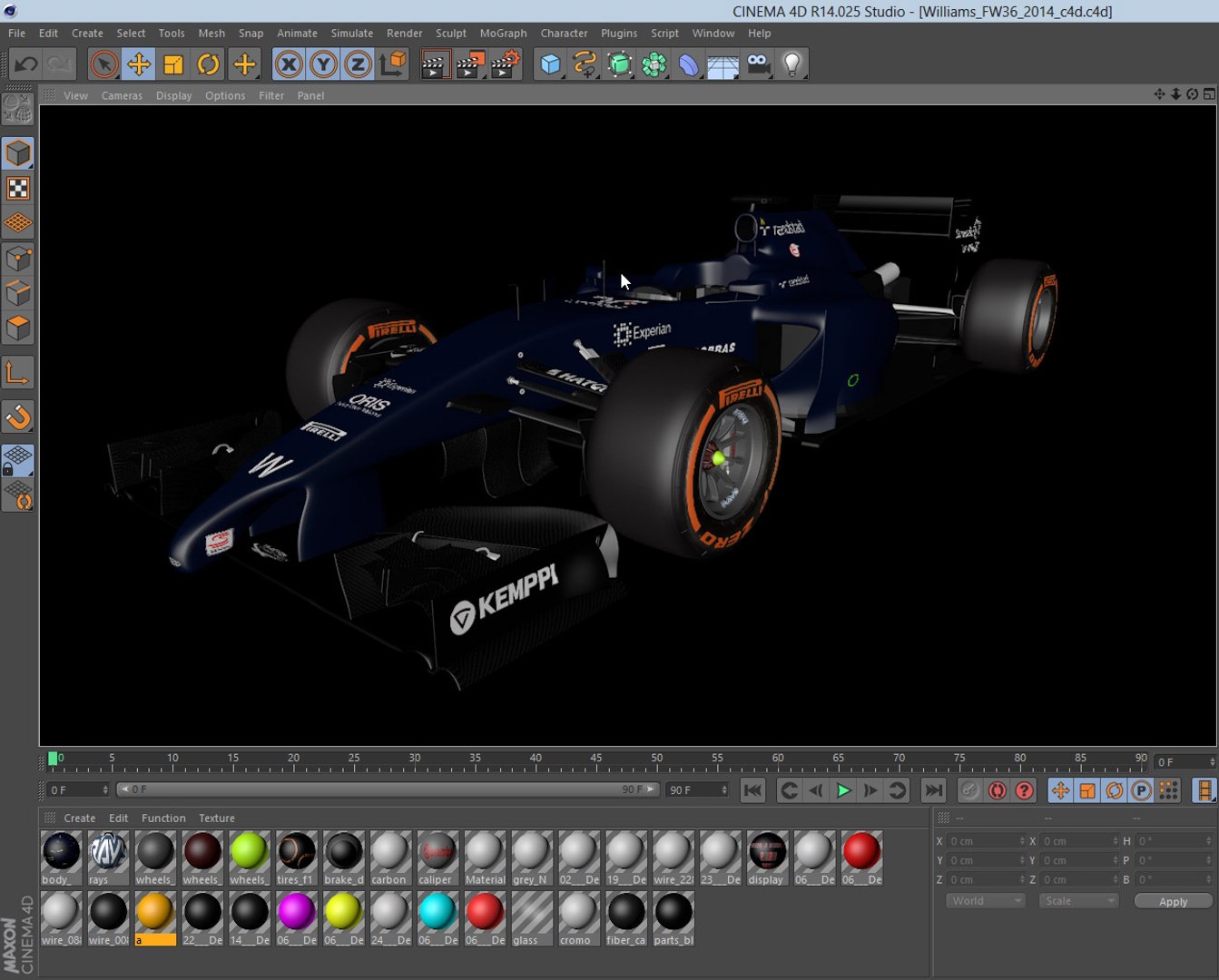Screen dimensions: 1219x980
Task: Activate the Live Selection tool
Action: [104, 64]
